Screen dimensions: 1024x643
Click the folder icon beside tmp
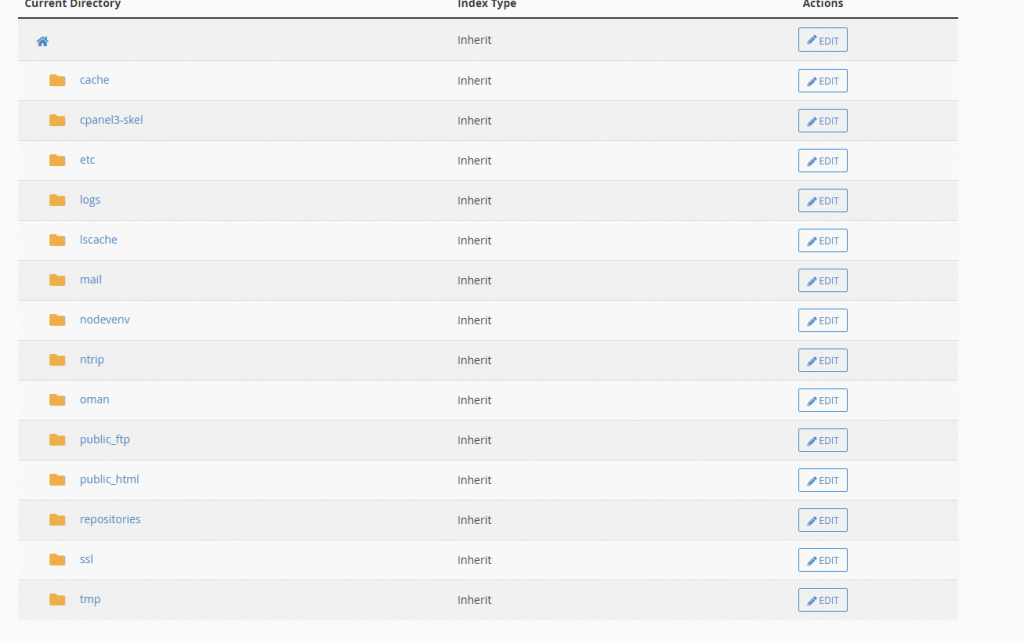57,600
